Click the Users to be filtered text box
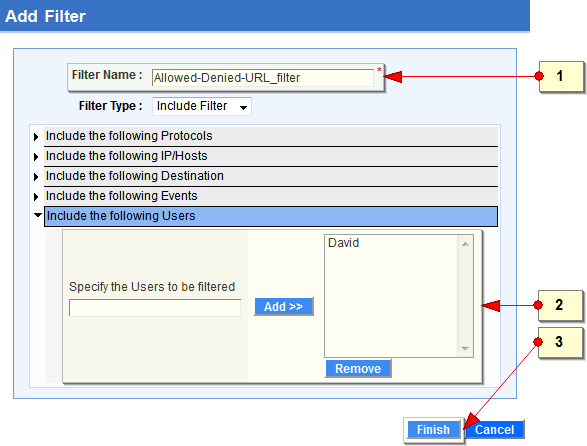The height and width of the screenshot is (446, 587). pyautogui.click(x=155, y=308)
